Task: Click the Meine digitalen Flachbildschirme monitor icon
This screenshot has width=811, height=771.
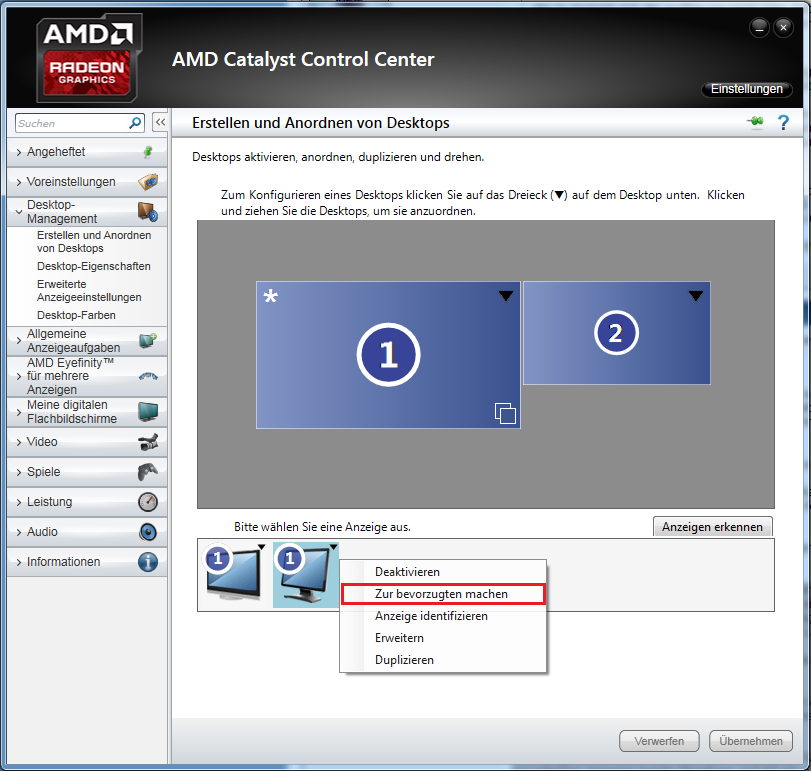Action: click(148, 412)
